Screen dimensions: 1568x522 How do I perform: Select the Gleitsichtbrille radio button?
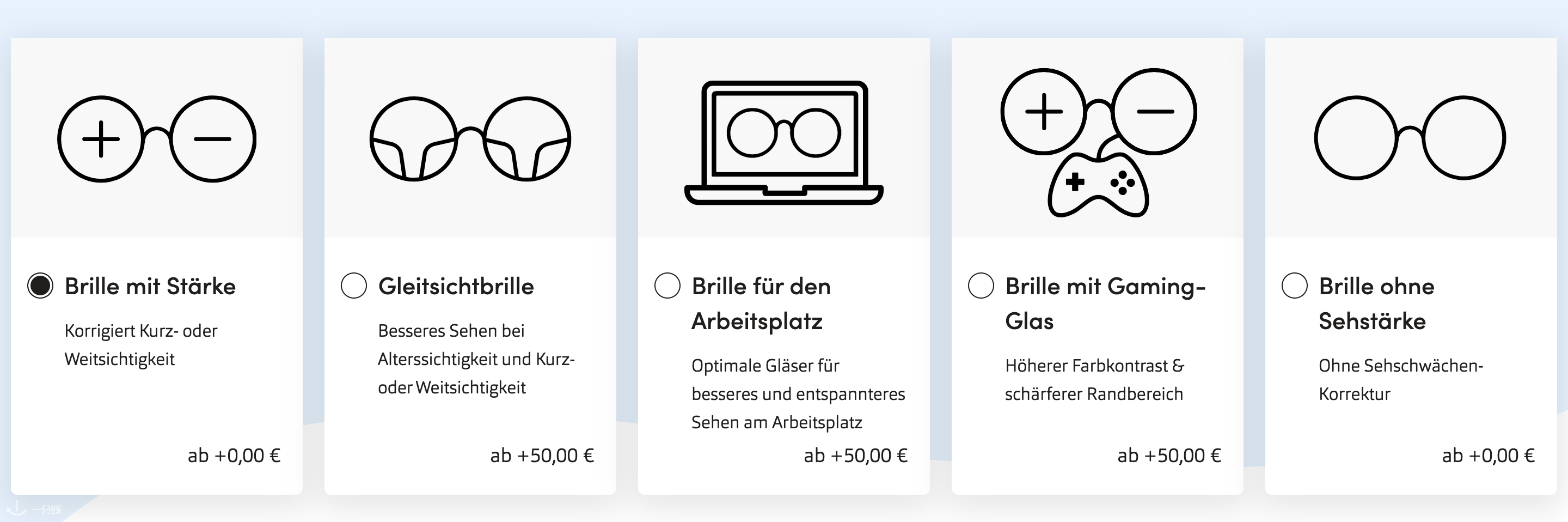(x=354, y=286)
